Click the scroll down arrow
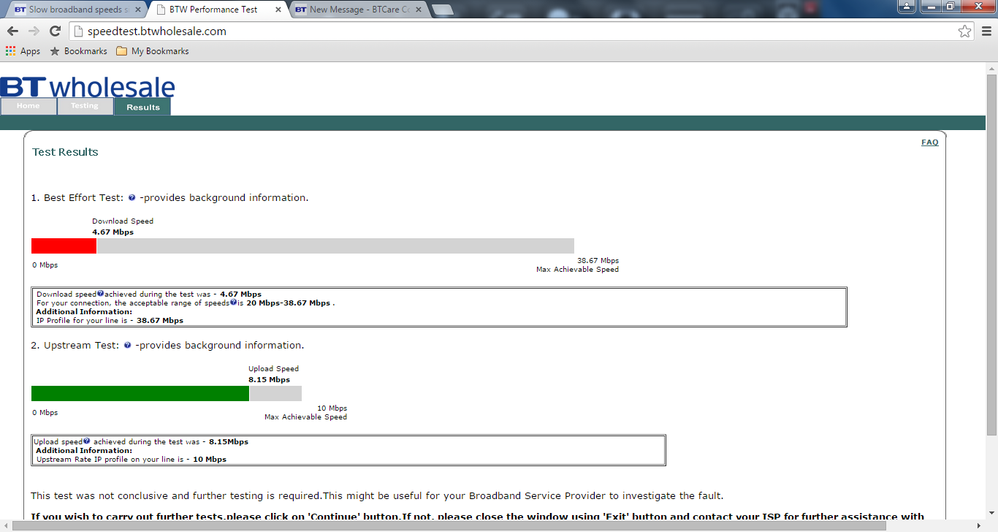 click(992, 513)
